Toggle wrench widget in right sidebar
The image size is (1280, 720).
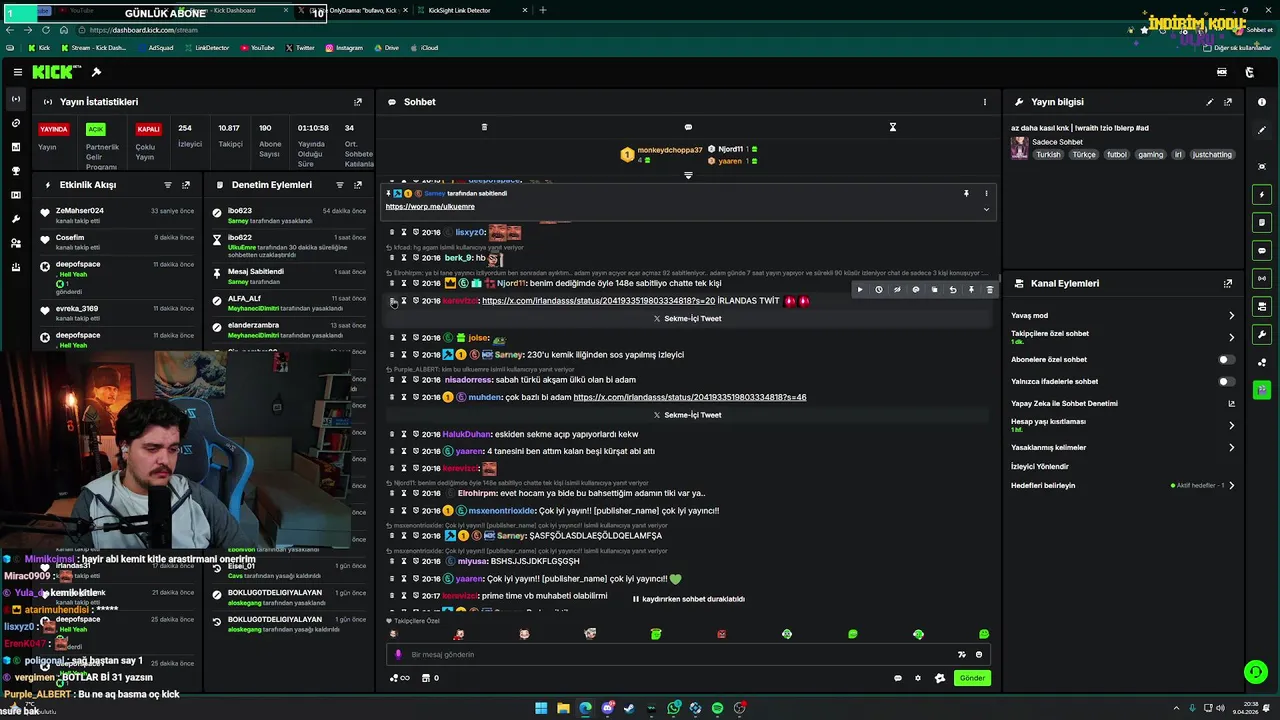tap(1262, 335)
